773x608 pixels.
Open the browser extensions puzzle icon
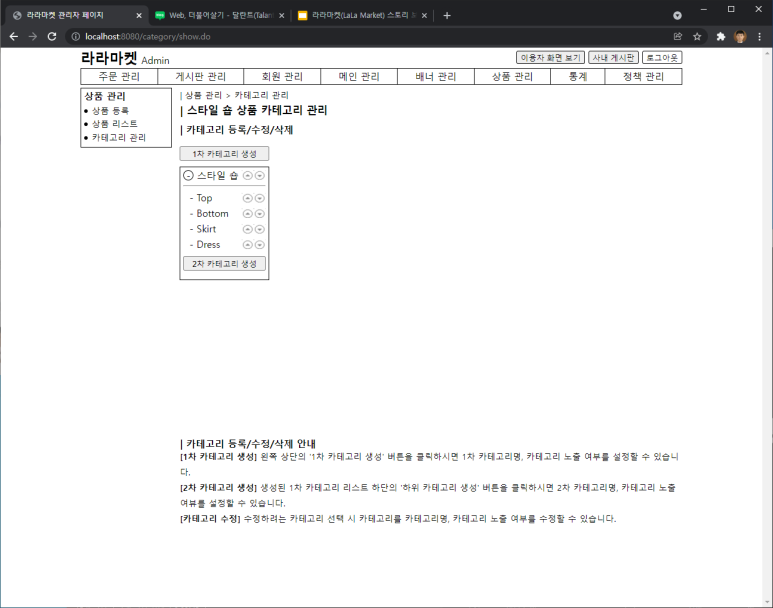tap(720, 36)
